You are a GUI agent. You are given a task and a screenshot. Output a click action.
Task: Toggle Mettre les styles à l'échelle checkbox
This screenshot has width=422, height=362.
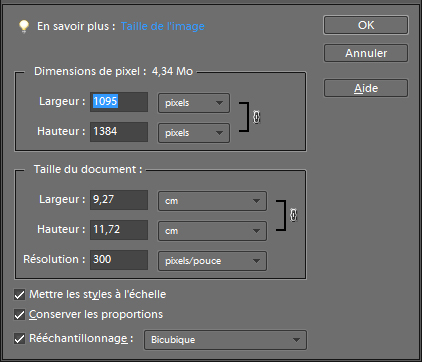[19, 294]
